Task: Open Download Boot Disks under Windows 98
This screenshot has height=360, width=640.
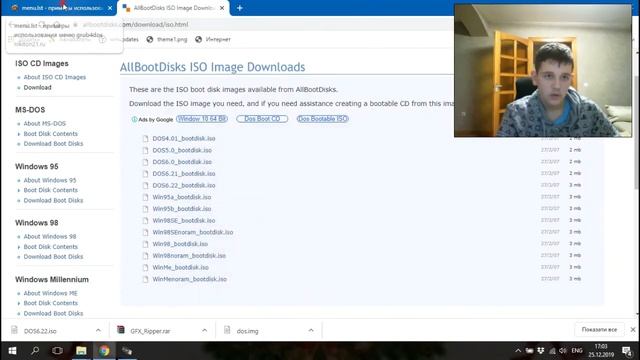Action: coord(53,257)
